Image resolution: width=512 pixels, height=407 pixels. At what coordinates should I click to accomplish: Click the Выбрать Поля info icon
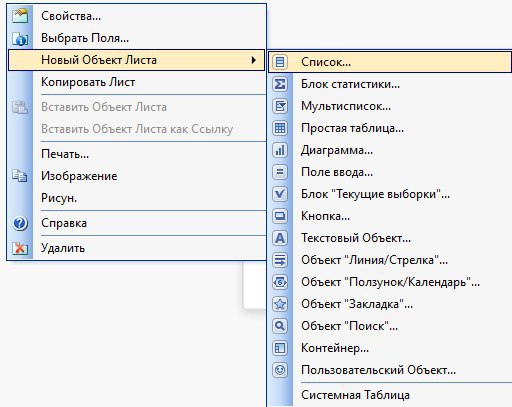pos(20,38)
